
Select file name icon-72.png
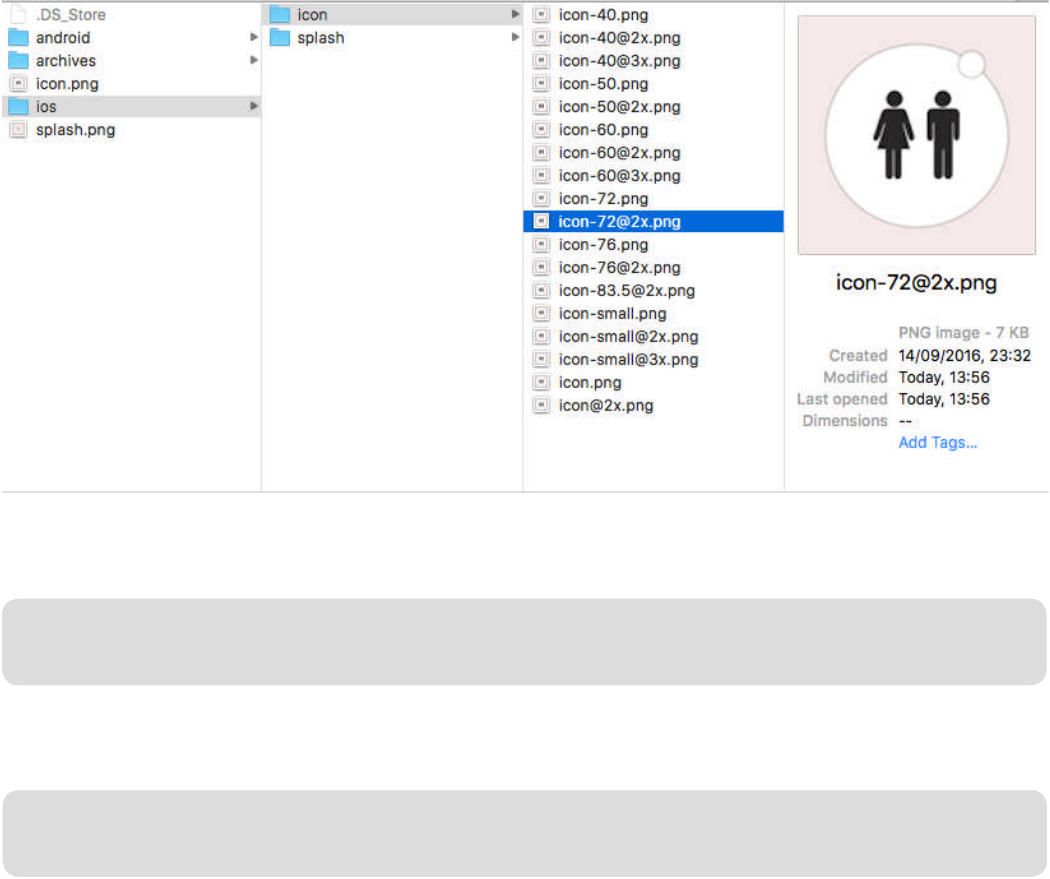603,198
